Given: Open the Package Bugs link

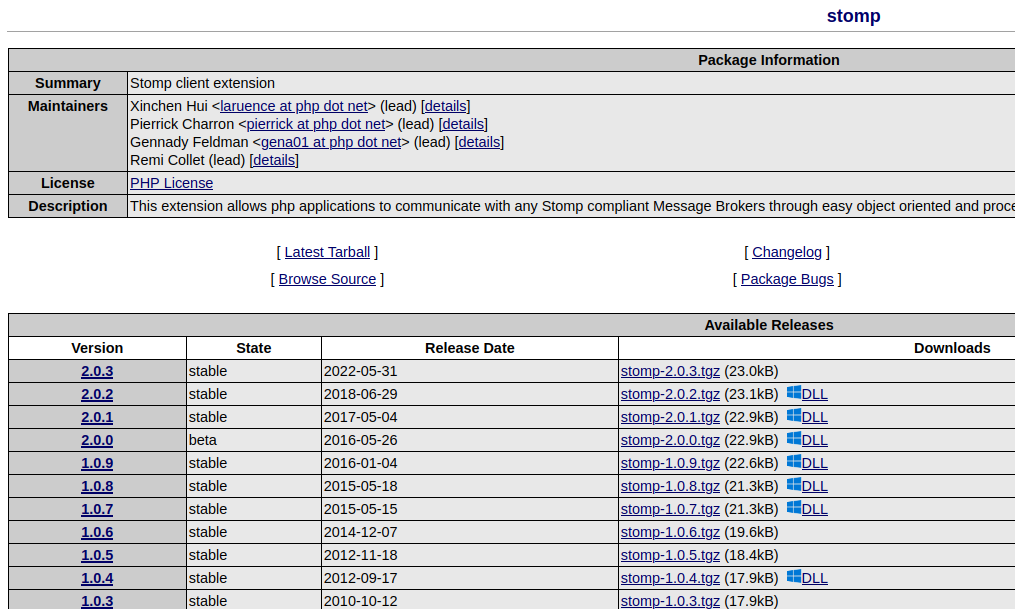Looking at the screenshot, I should click(x=787, y=280).
